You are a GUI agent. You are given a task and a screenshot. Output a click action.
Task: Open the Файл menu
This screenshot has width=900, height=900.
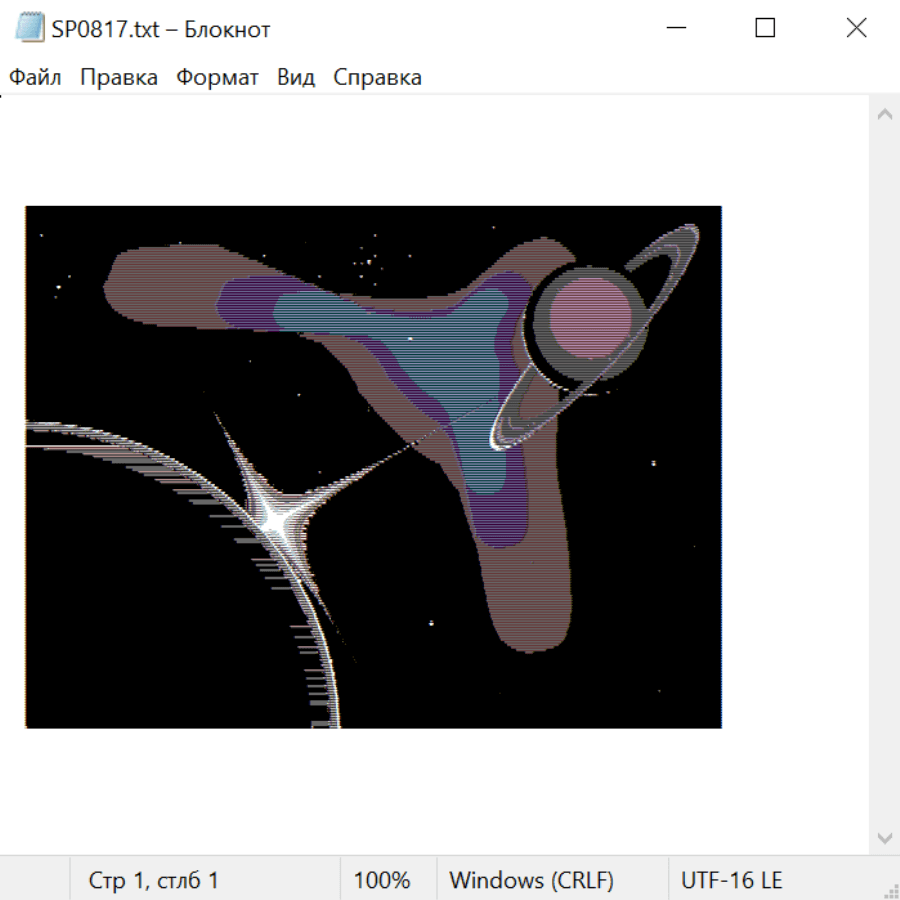(x=36, y=78)
